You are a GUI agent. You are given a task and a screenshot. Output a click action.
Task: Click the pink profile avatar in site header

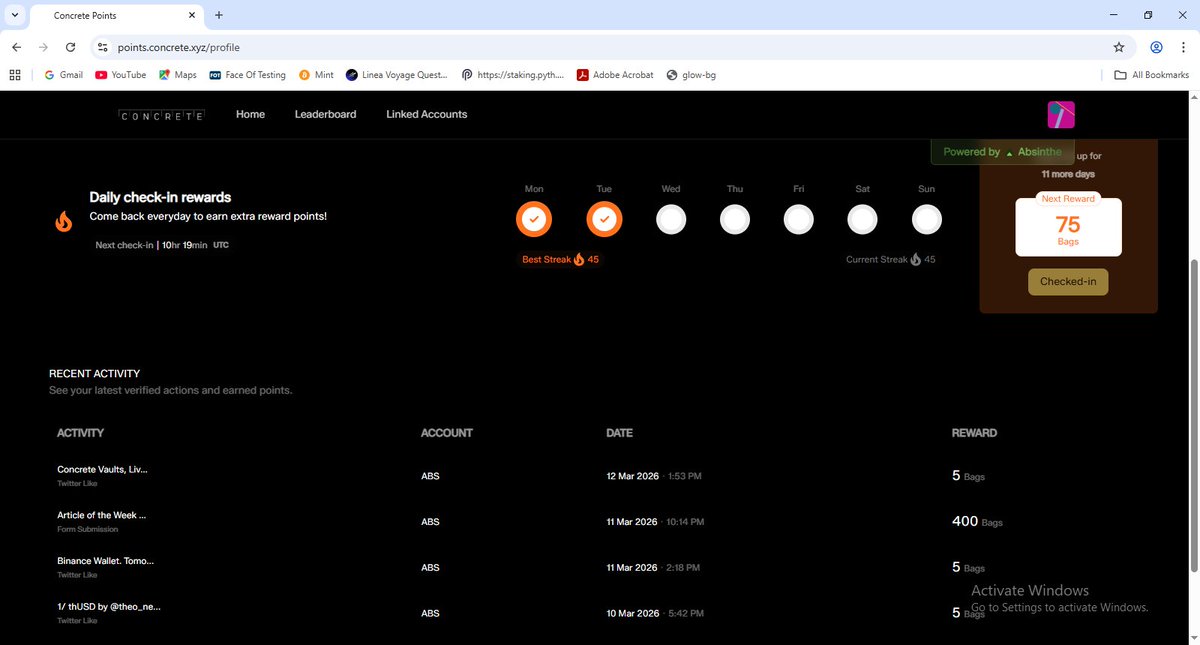1061,115
